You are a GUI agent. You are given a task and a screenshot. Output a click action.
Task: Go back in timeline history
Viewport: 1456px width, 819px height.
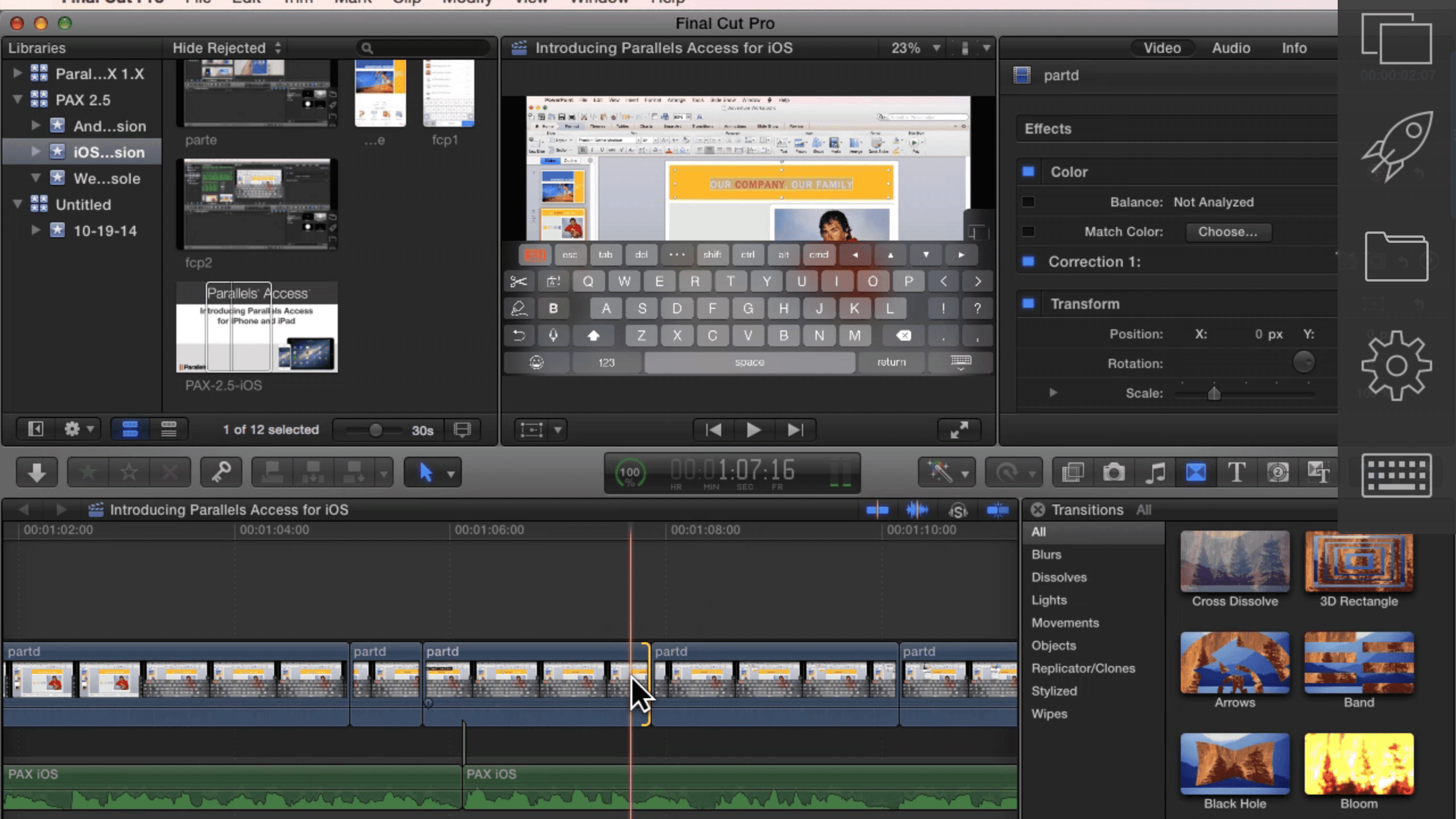click(24, 510)
